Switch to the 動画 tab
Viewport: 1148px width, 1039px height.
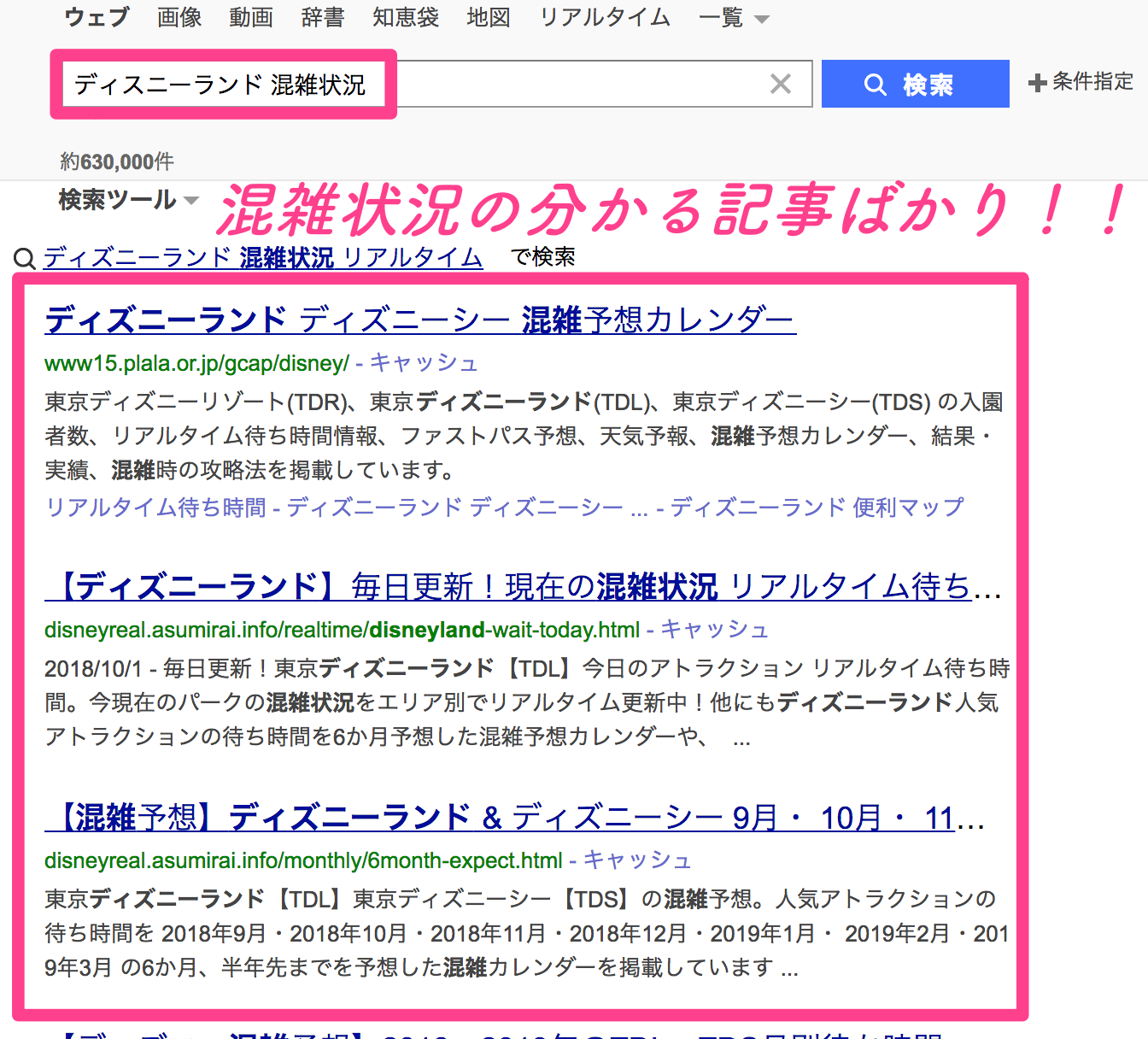click(251, 17)
